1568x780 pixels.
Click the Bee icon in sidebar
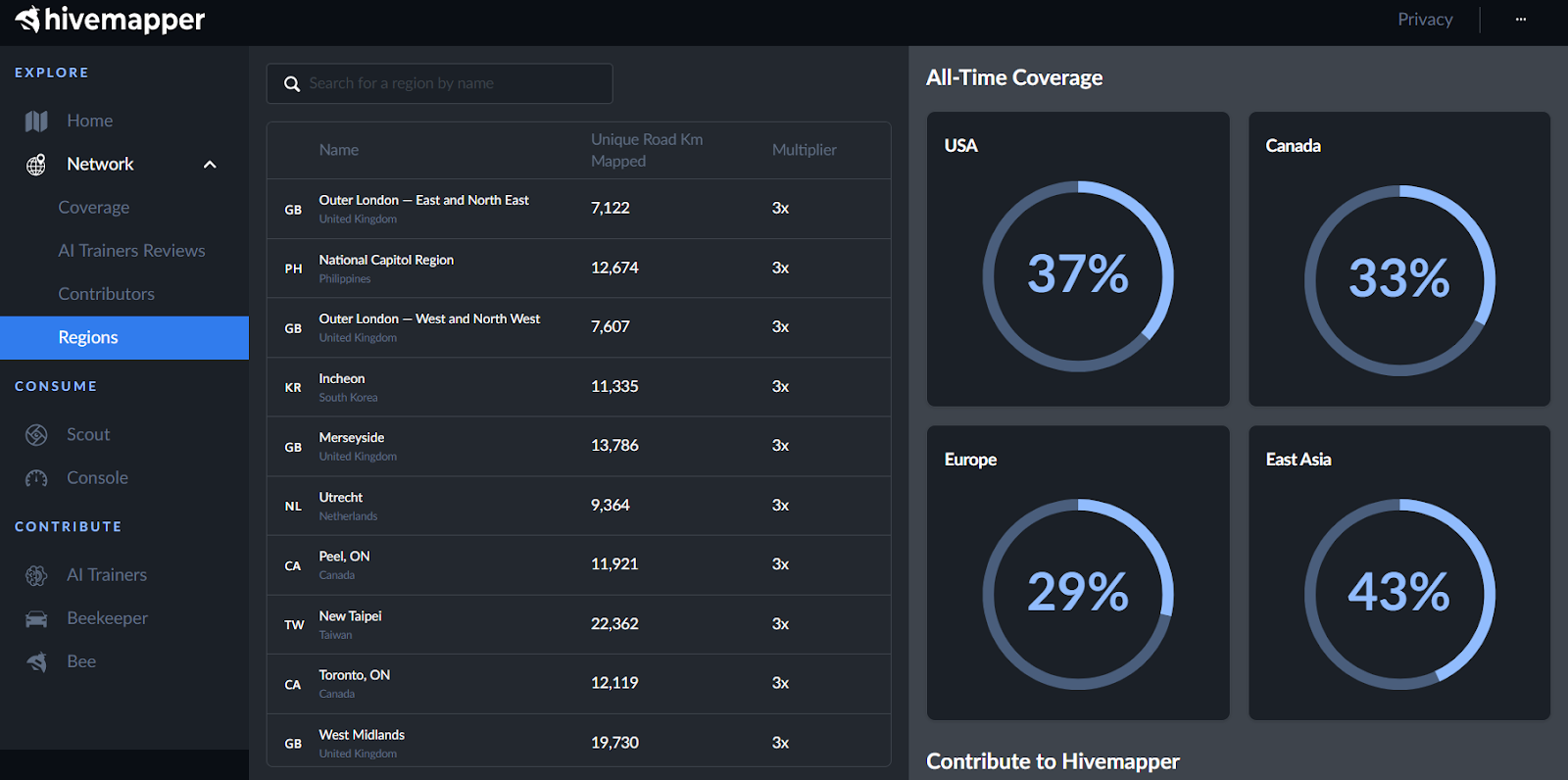point(36,661)
